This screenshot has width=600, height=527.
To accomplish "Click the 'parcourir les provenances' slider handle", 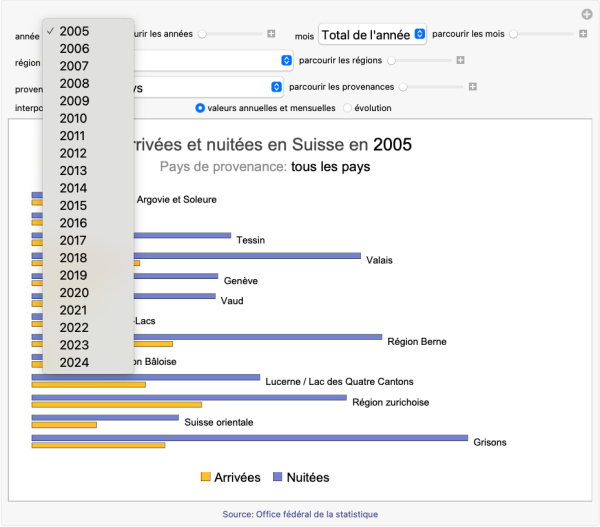I will click(401, 87).
